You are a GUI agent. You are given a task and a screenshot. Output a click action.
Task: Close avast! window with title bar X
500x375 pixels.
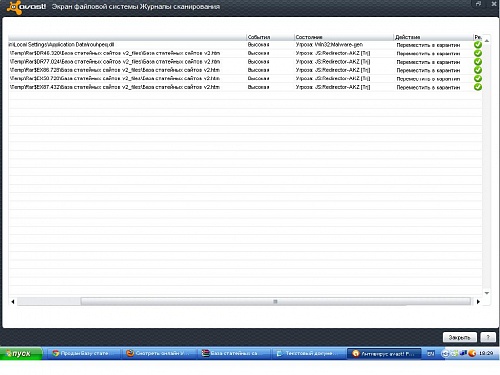pyautogui.click(x=494, y=4)
